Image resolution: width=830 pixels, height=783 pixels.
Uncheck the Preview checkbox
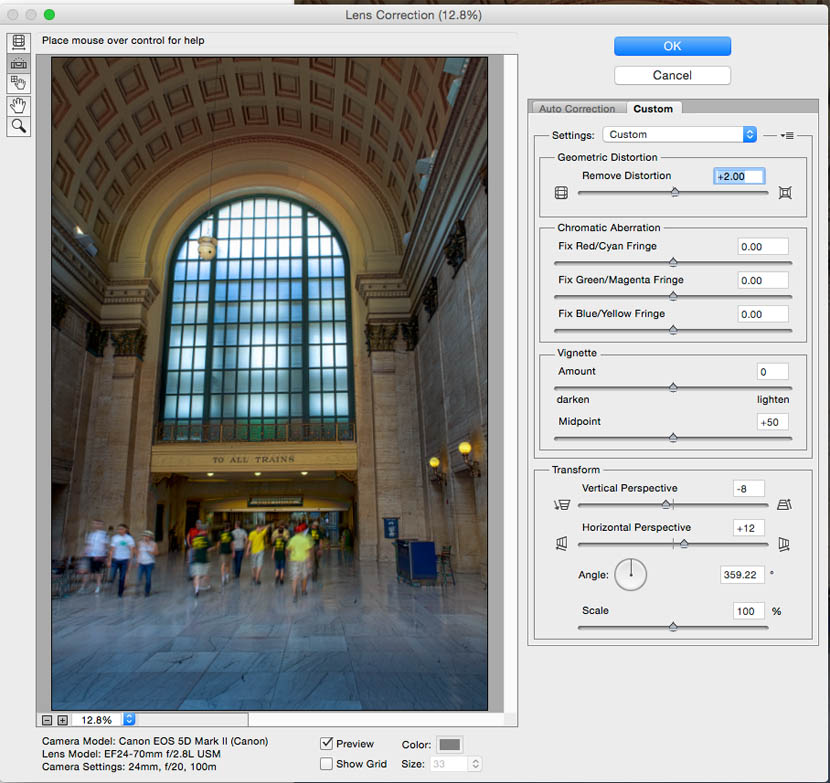pos(326,743)
